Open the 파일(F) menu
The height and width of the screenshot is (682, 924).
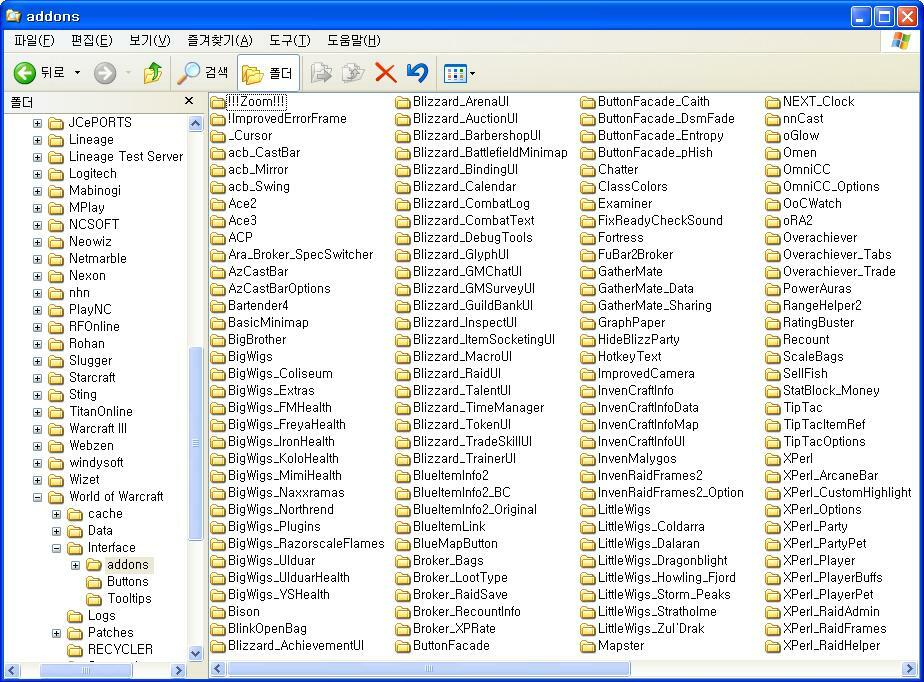pyautogui.click(x=34, y=40)
